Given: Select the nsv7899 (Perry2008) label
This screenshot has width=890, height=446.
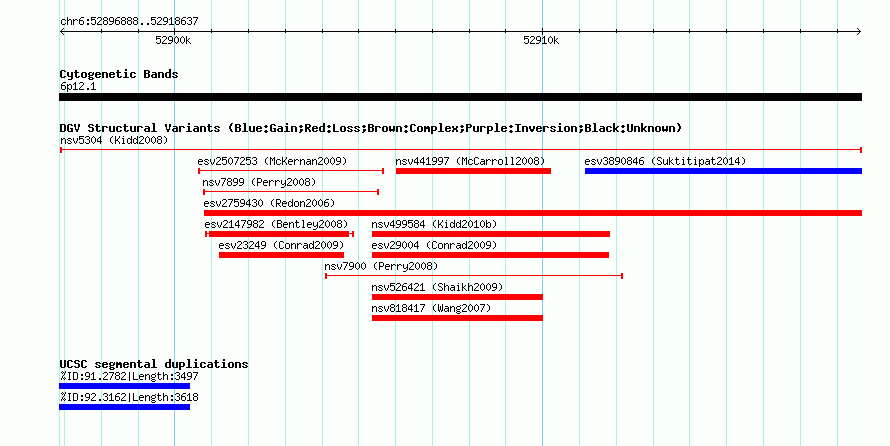Looking at the screenshot, I should click(x=259, y=182).
